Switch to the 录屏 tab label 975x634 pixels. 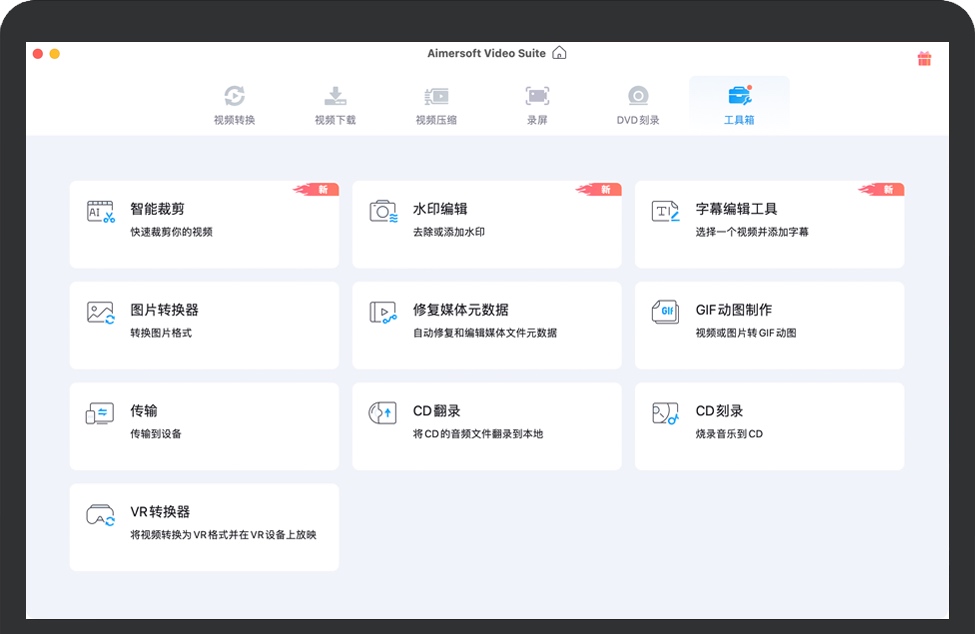537,120
